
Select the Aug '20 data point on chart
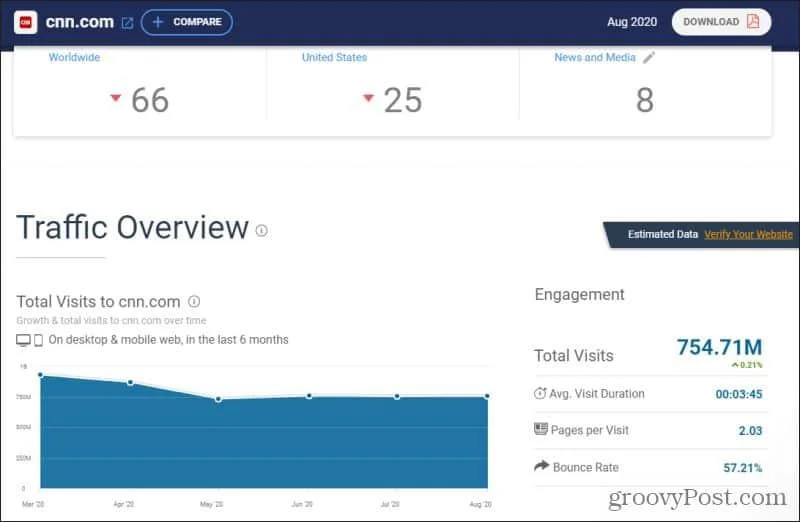487,396
